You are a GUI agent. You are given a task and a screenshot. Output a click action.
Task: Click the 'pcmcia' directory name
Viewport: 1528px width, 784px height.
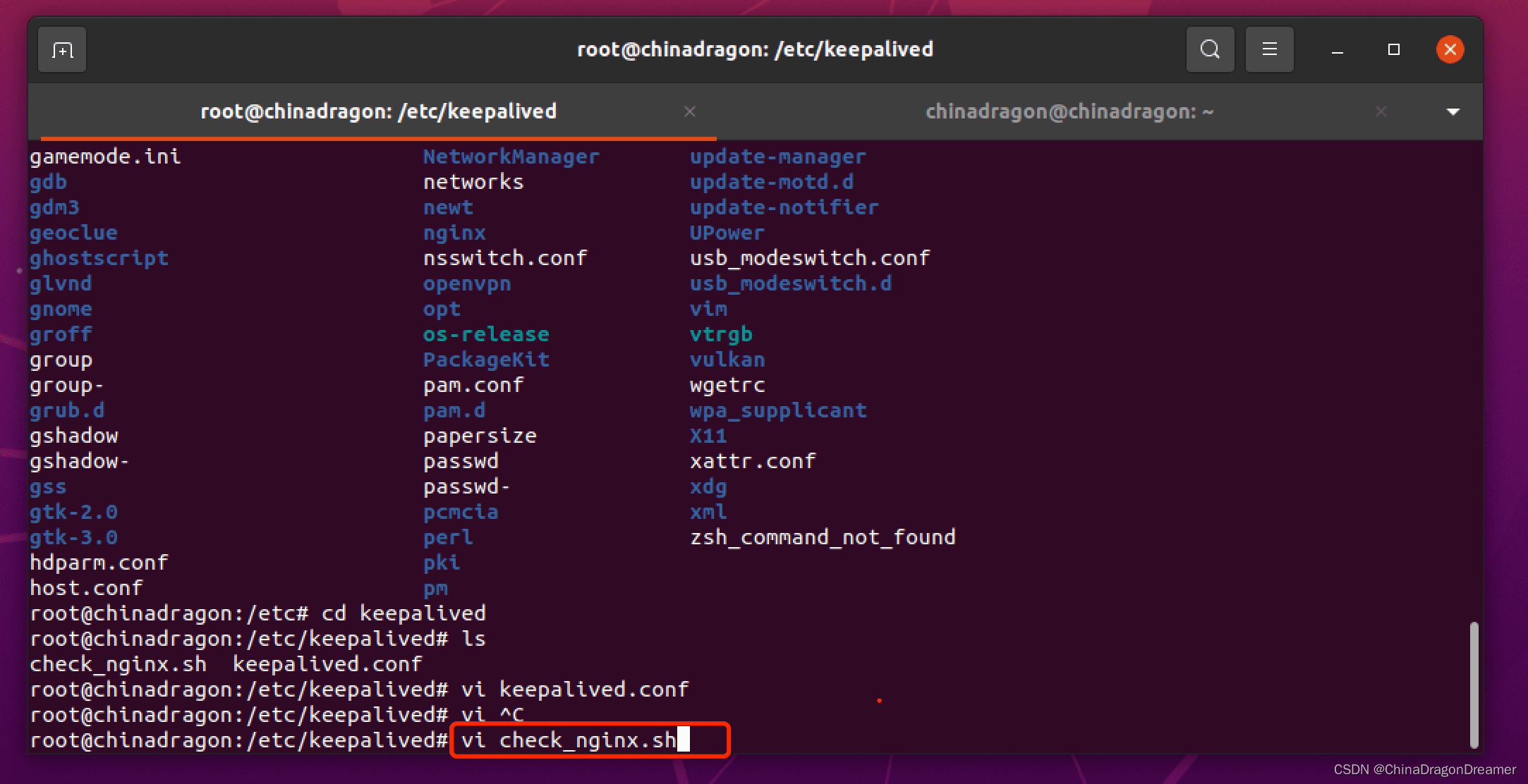tap(461, 512)
